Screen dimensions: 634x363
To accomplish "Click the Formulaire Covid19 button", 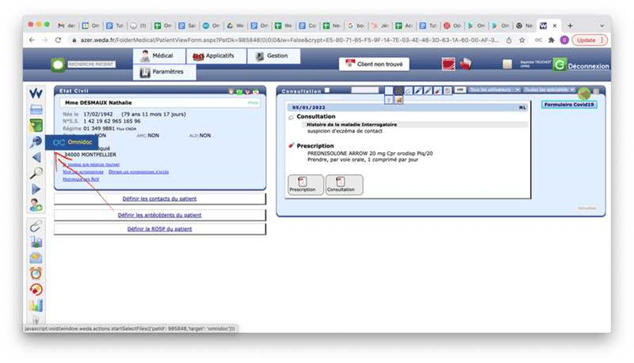I will click(x=569, y=105).
